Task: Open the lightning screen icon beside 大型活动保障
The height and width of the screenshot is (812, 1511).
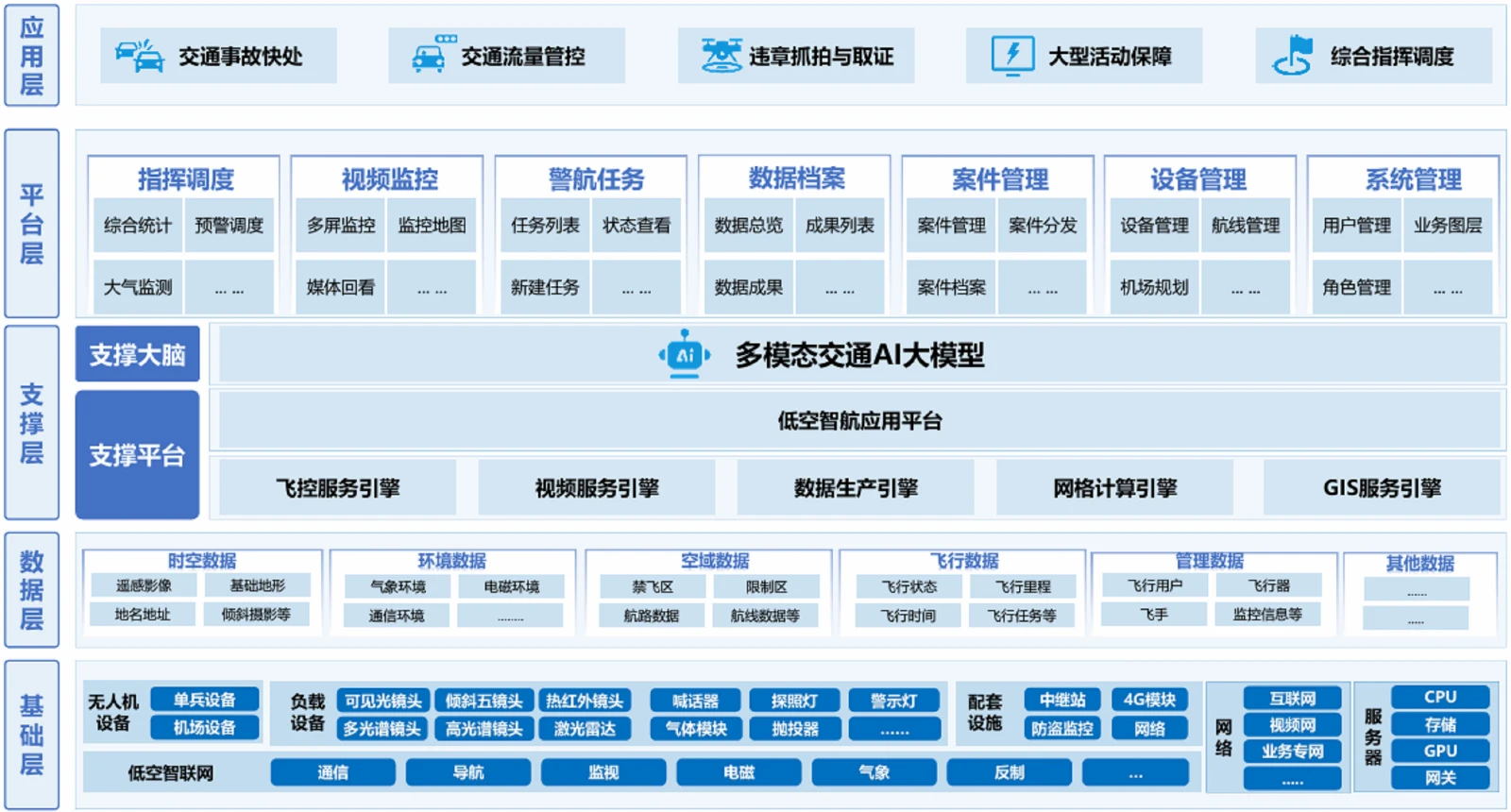Action: tap(1012, 55)
